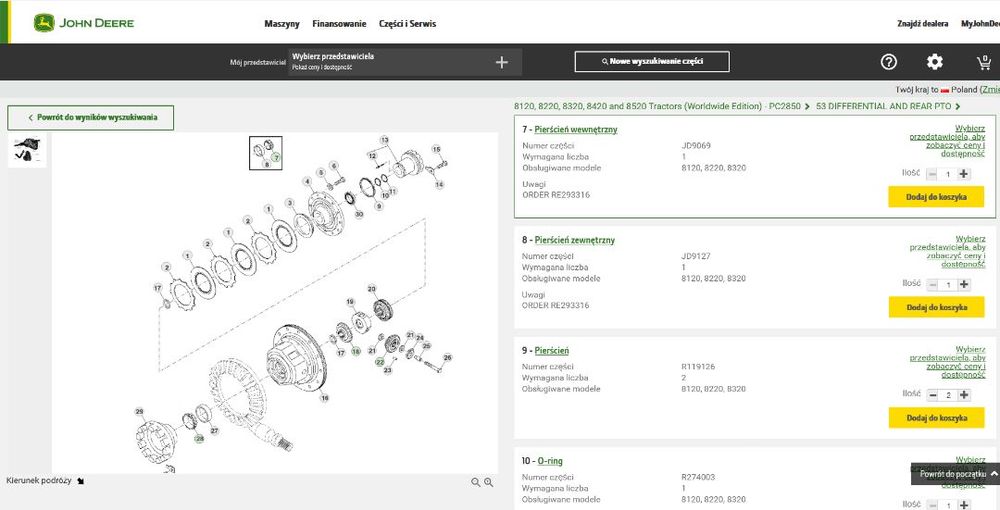Open O-ring part link

(x=550, y=461)
